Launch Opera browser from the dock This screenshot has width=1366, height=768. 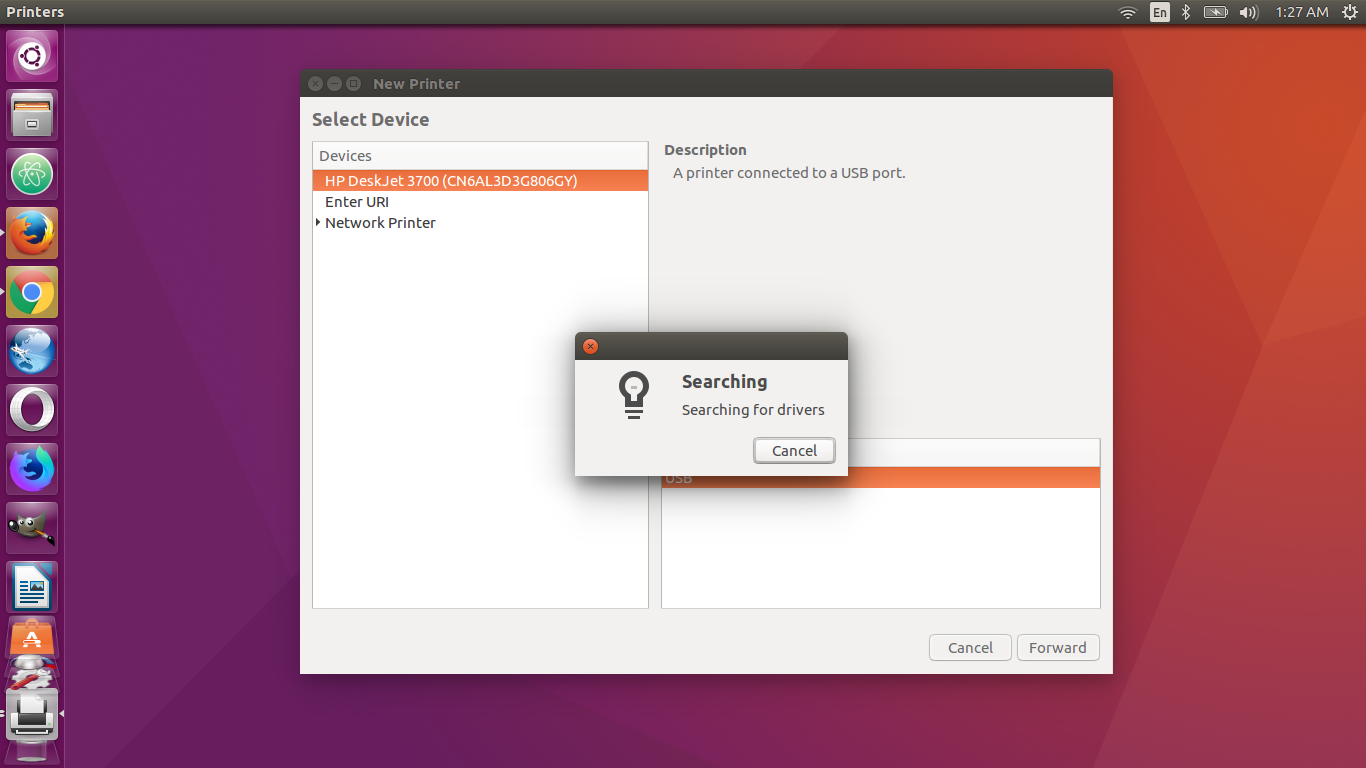32,410
